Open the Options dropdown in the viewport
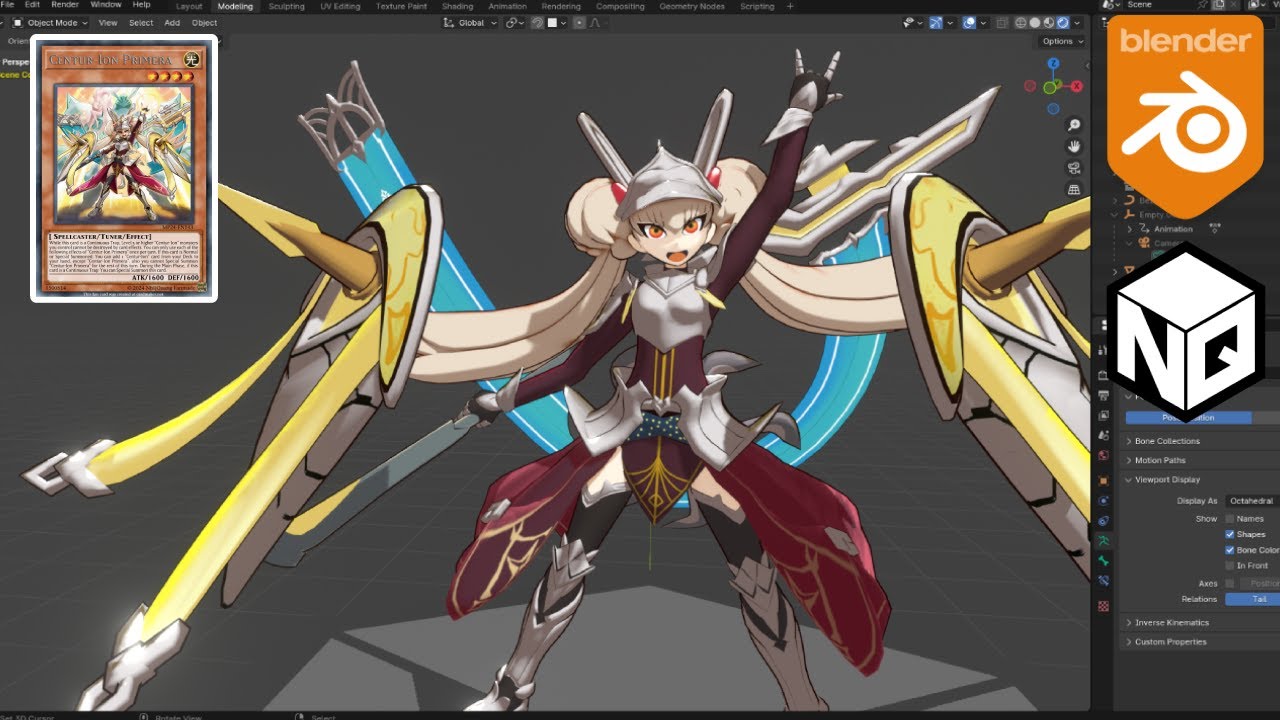 coord(1062,41)
